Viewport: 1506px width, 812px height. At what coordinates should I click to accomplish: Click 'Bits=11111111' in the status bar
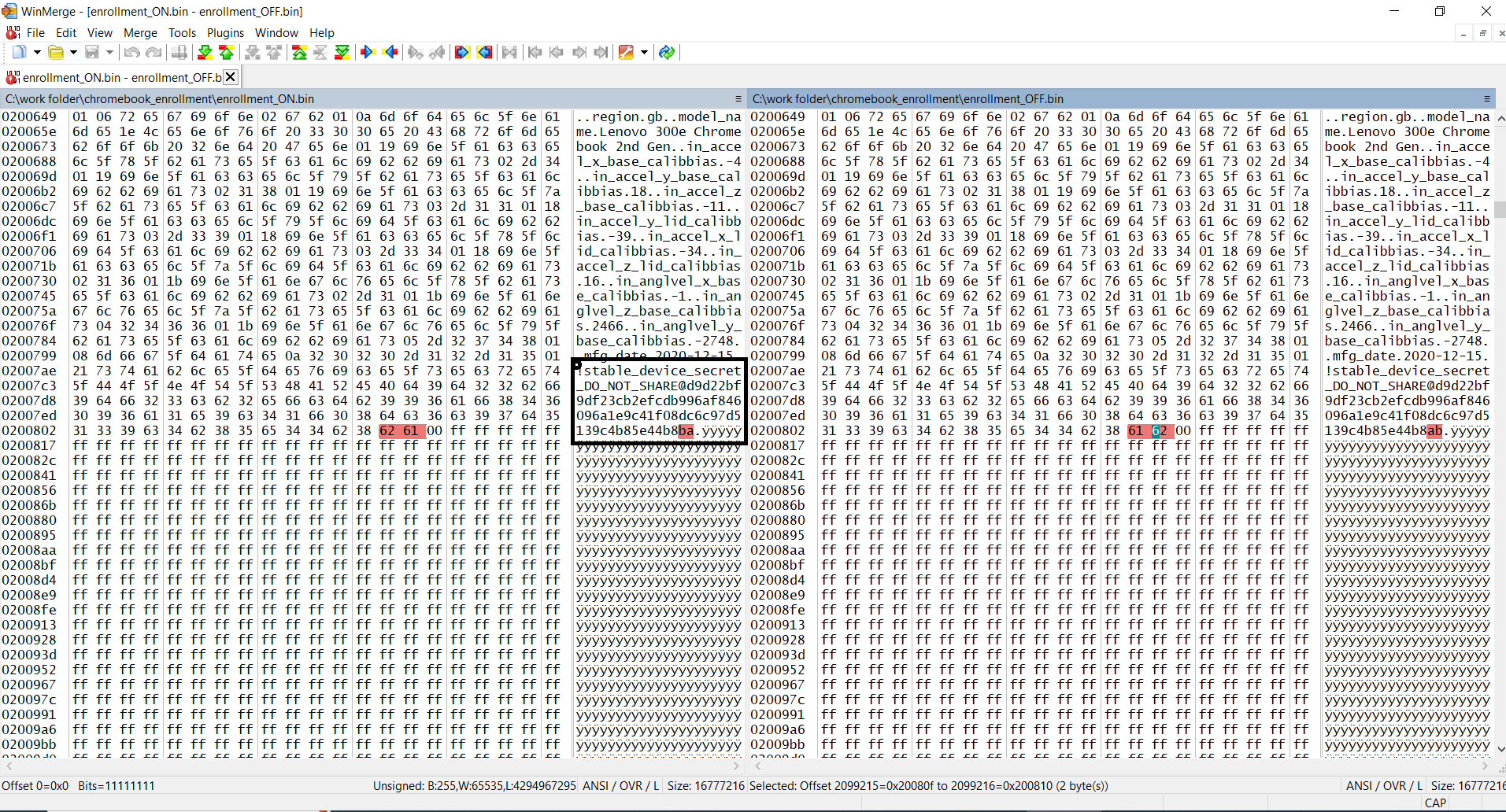click(117, 786)
